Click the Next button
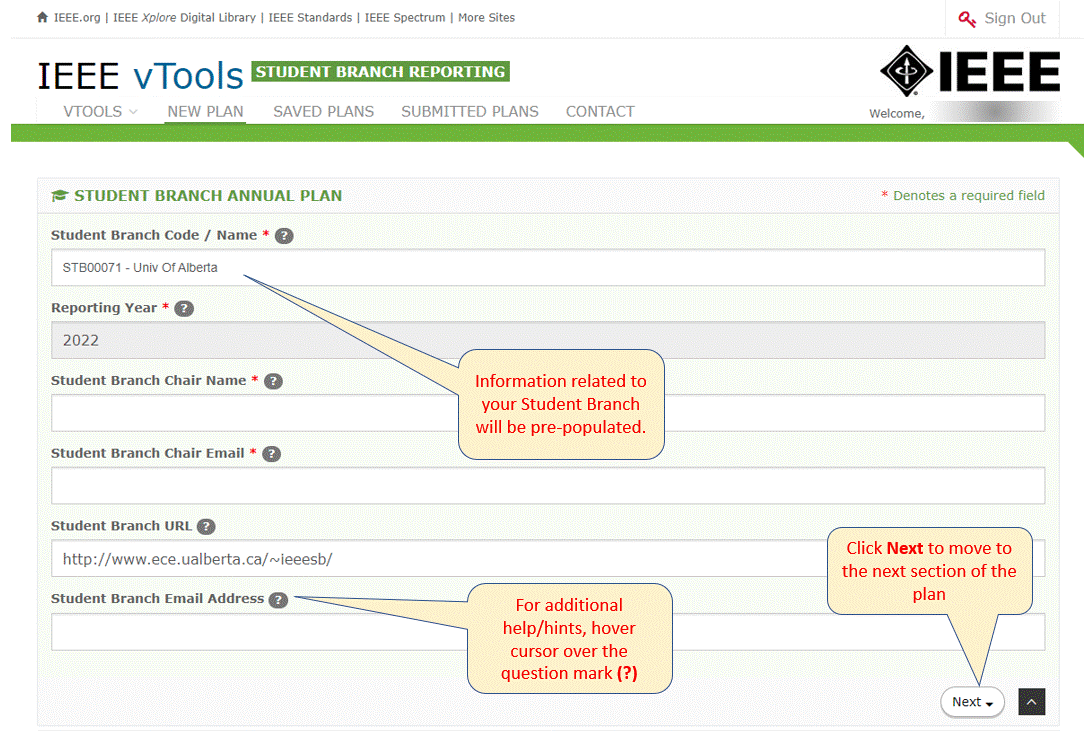1086x731 pixels. click(x=972, y=702)
